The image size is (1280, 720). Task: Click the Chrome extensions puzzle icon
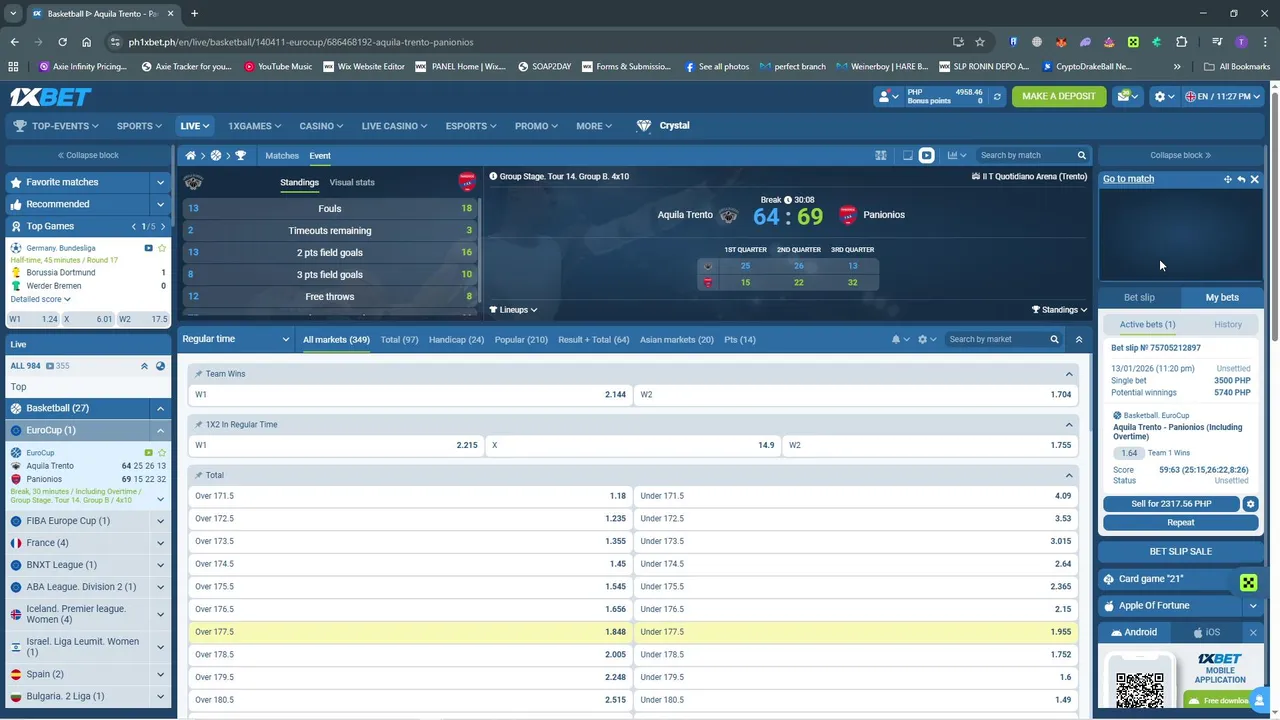coord(1181,42)
